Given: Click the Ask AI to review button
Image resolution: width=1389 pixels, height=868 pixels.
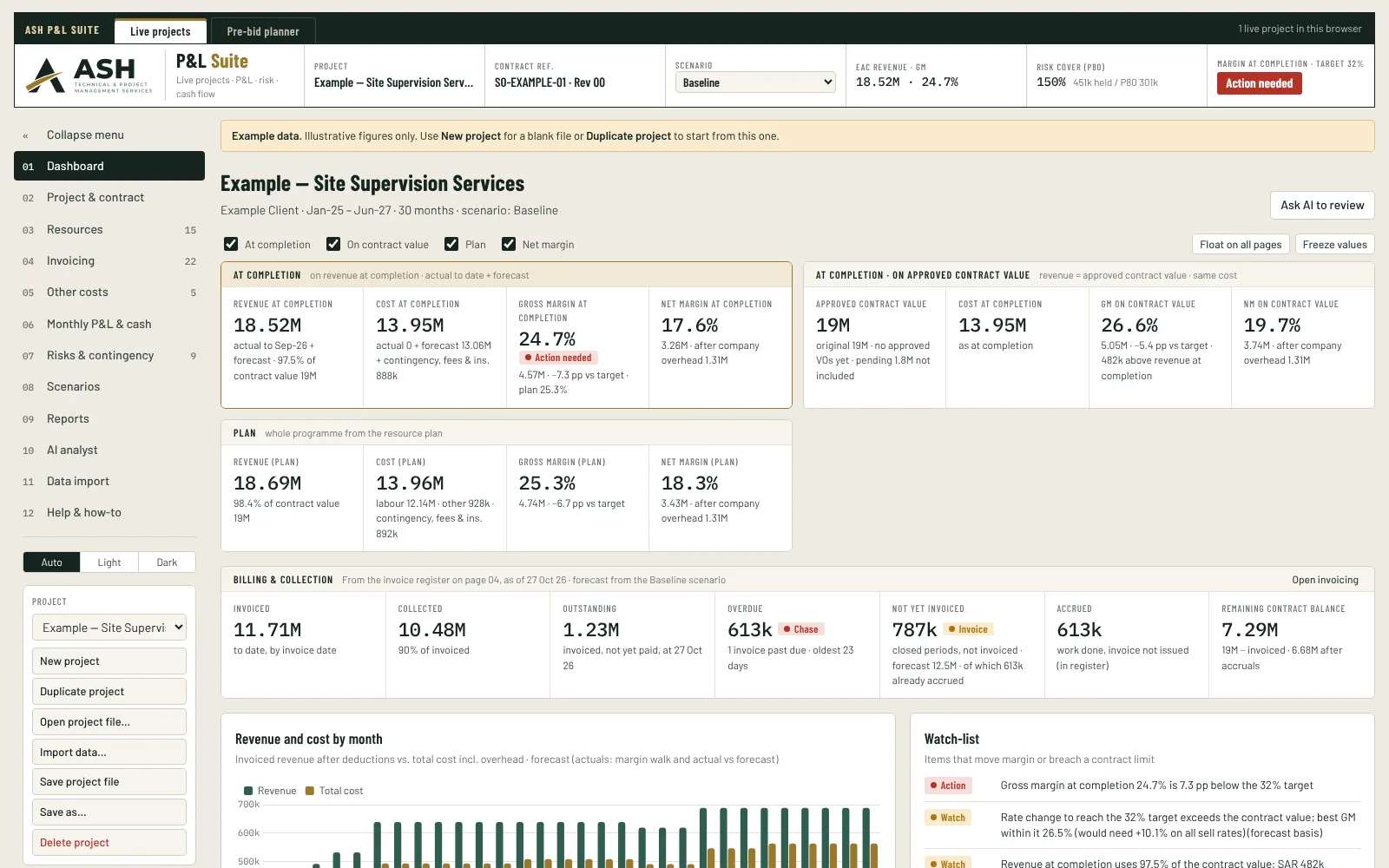Looking at the screenshot, I should [1322, 205].
